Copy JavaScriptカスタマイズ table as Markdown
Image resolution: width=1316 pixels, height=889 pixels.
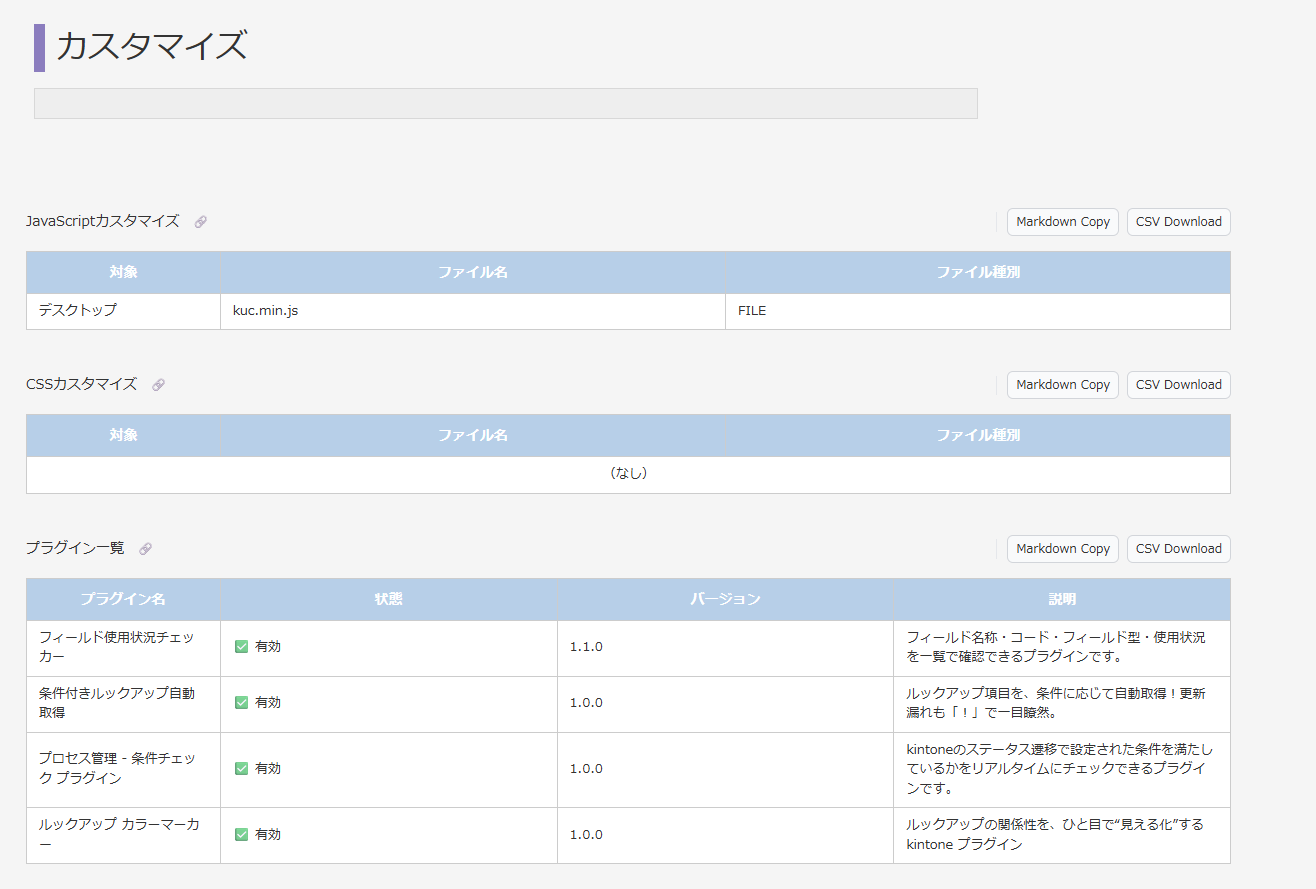1063,222
